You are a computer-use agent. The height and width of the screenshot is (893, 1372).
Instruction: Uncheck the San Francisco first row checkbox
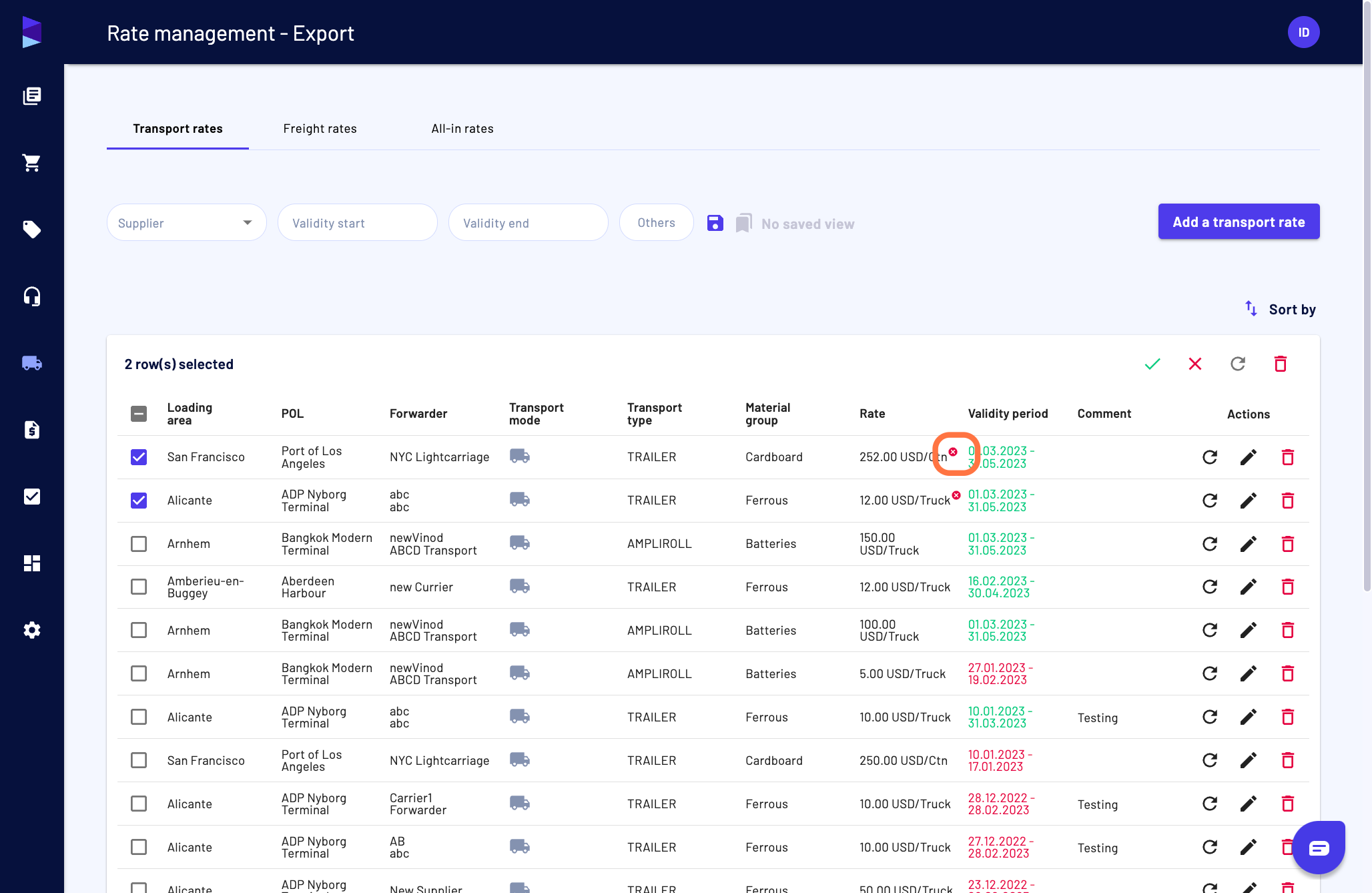click(x=139, y=457)
